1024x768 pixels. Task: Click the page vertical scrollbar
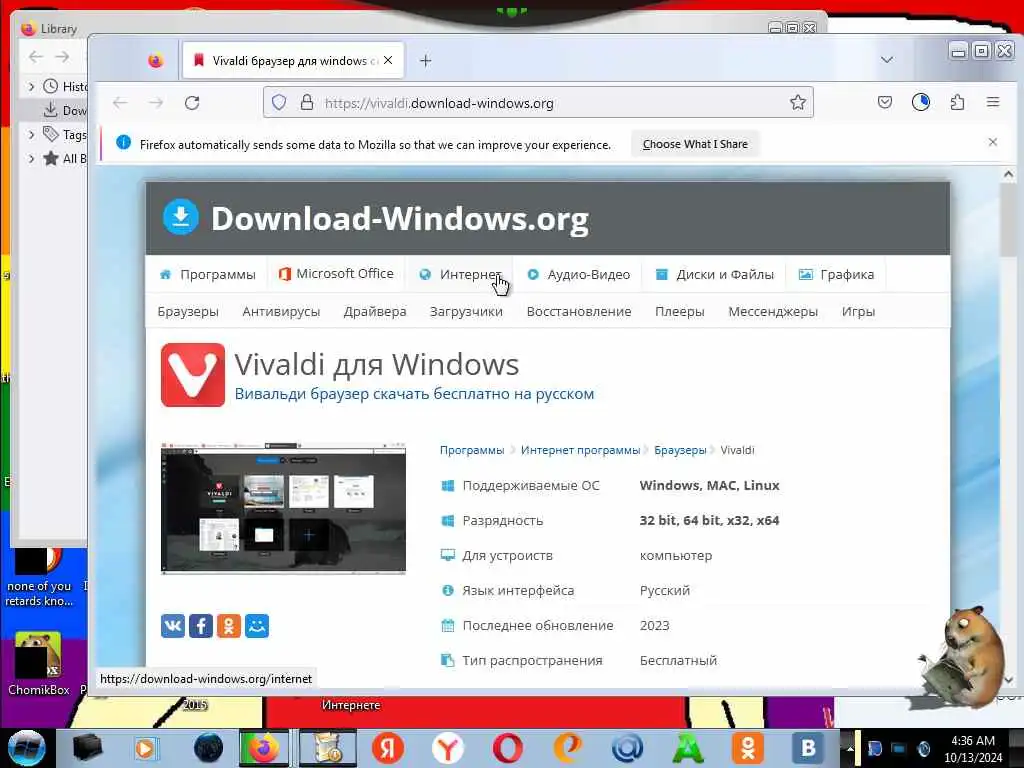(x=1008, y=221)
